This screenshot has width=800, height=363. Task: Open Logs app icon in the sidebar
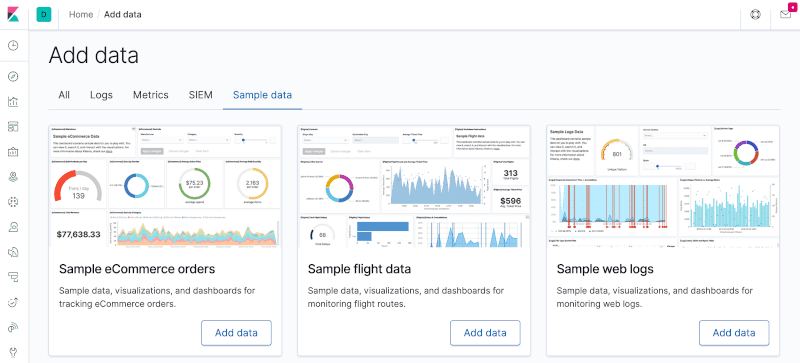pos(13,252)
